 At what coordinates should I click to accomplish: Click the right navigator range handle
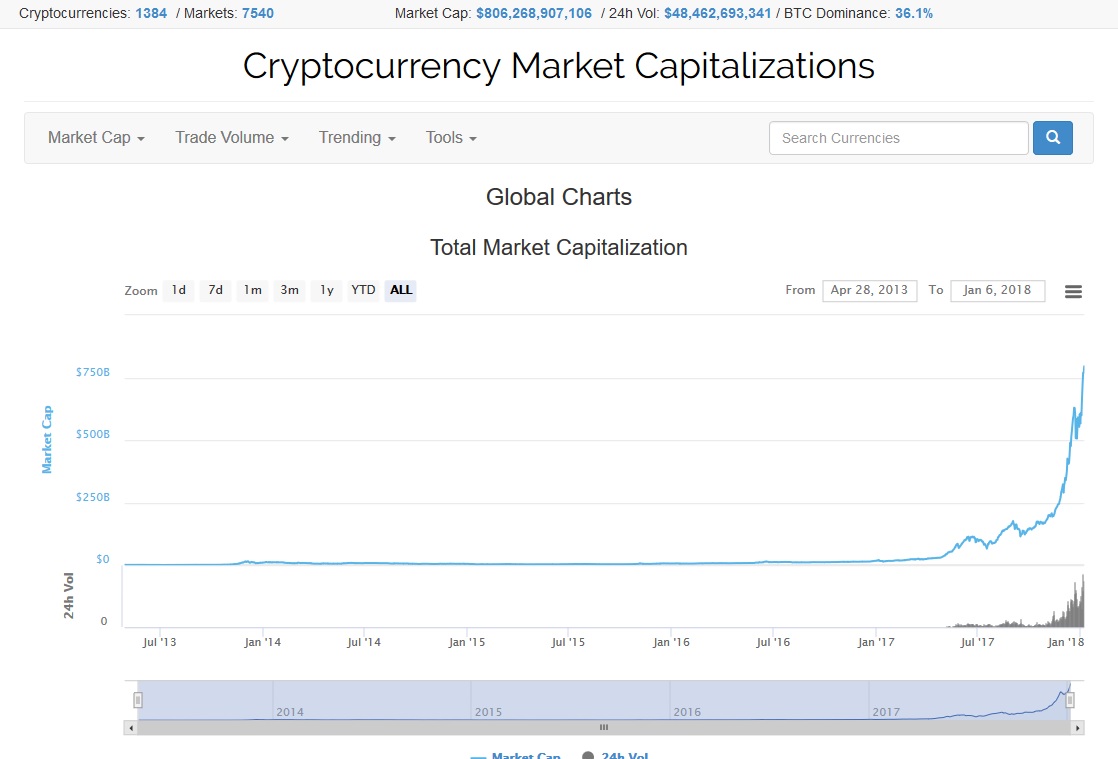click(x=1070, y=700)
